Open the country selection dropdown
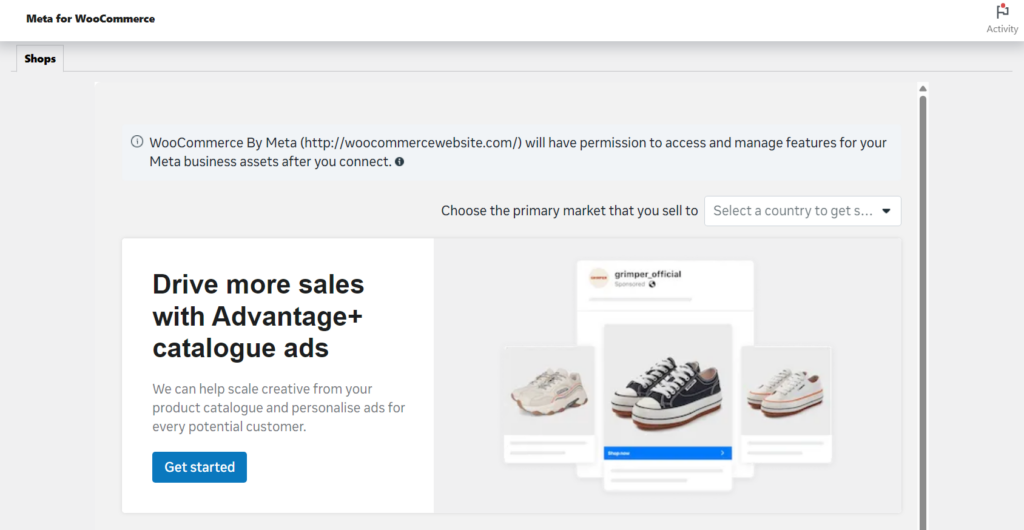This screenshot has width=1024, height=530. (802, 211)
